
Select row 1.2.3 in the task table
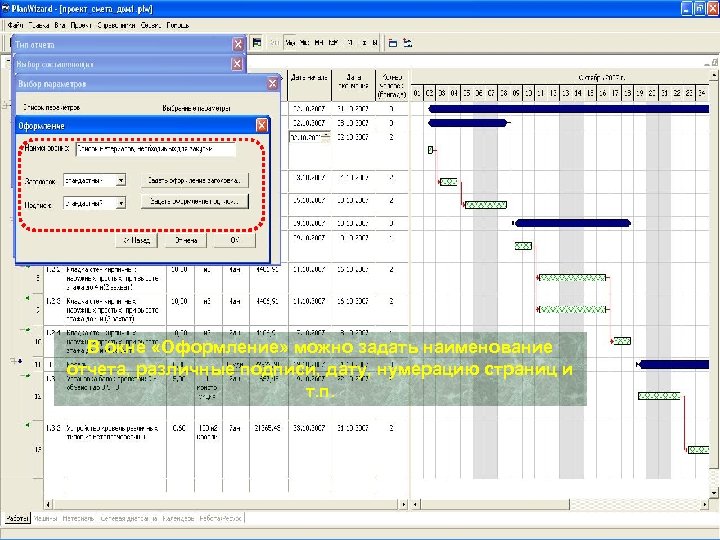[x=226, y=310]
